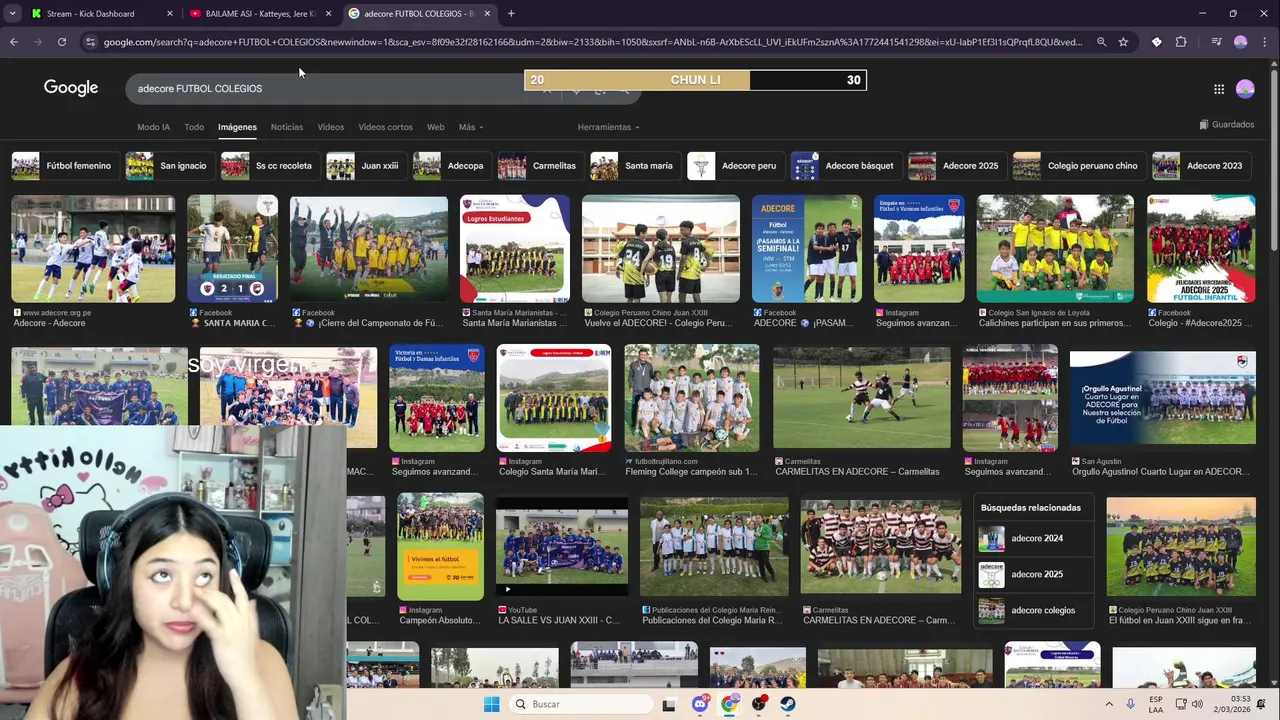Open Vuelve el ADECORE Juan XXIII image
The image size is (1280, 720).
(661, 249)
